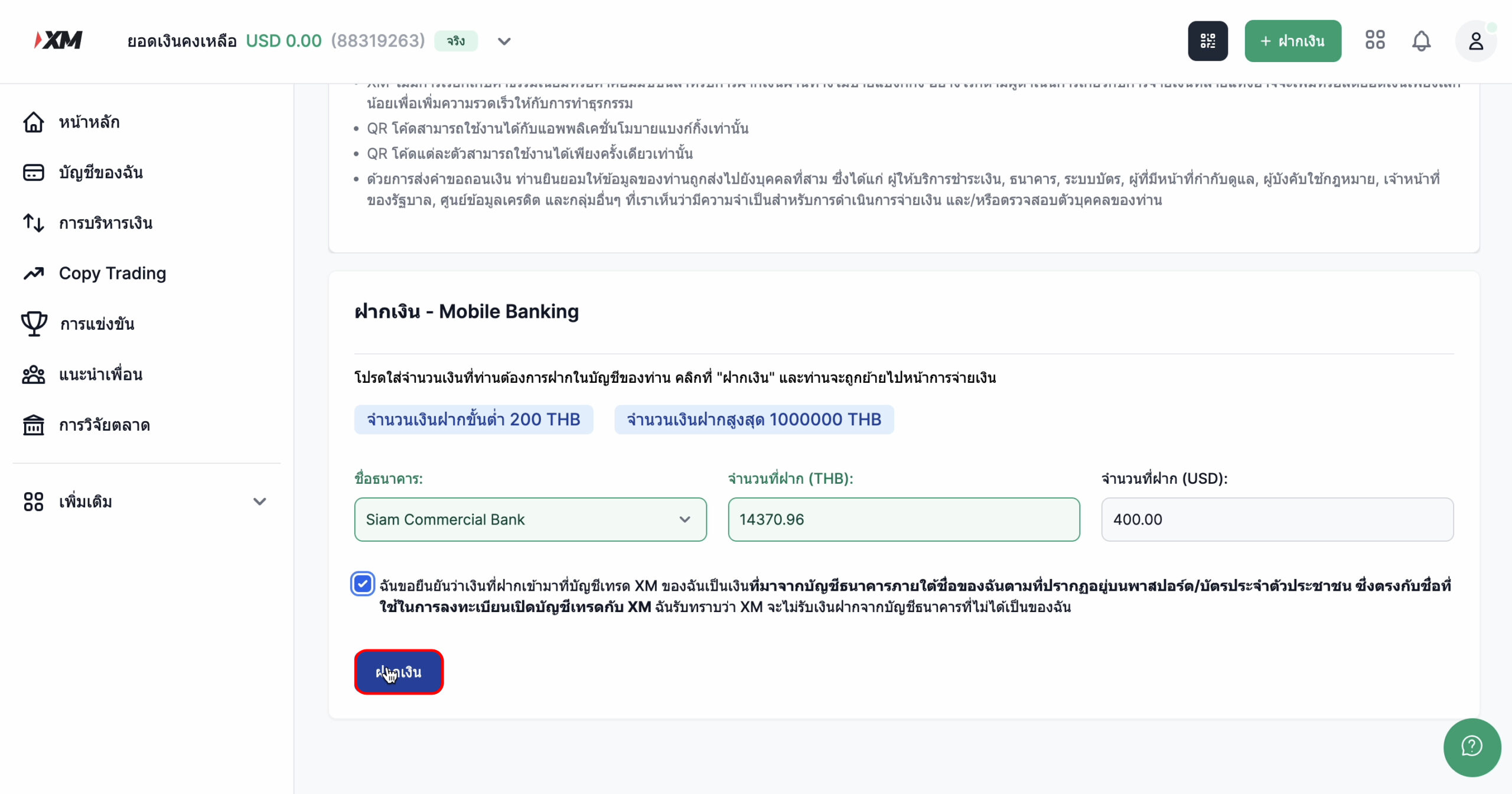Open การบริหารเงิน menu item
This screenshot has width=1512, height=794.
point(104,222)
